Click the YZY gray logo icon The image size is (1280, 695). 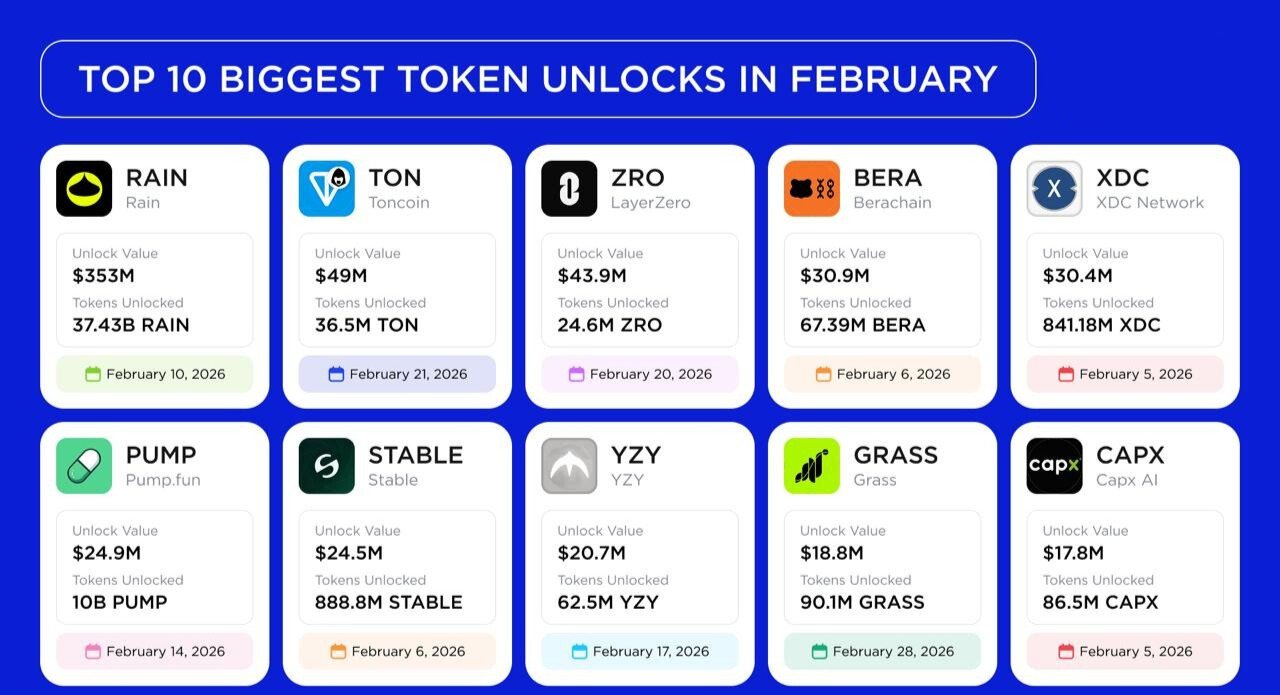click(569, 466)
